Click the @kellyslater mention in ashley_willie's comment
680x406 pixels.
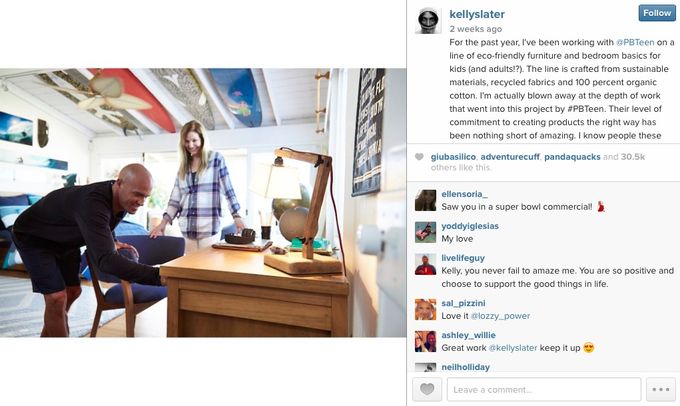513,348
